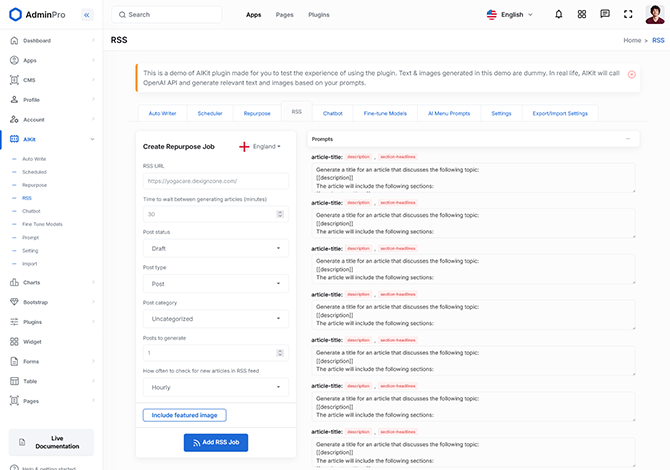The height and width of the screenshot is (470, 670).
Task: Collapse sidebar with double-chevron icon
Action: [x=86, y=15]
